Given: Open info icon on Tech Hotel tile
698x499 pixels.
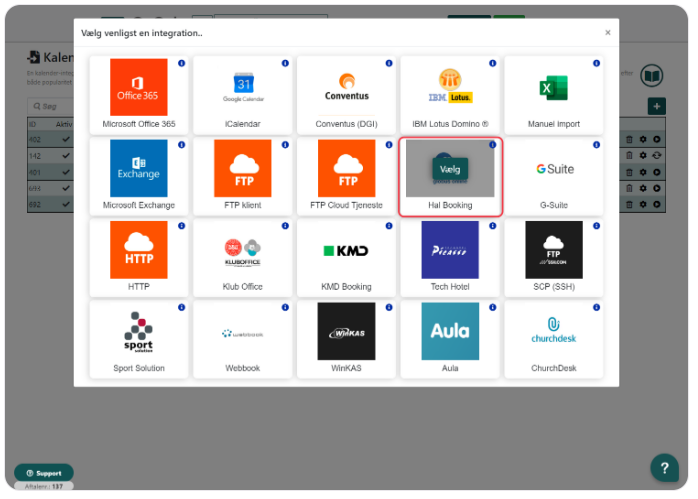Looking at the screenshot, I should pyautogui.click(x=492, y=226).
